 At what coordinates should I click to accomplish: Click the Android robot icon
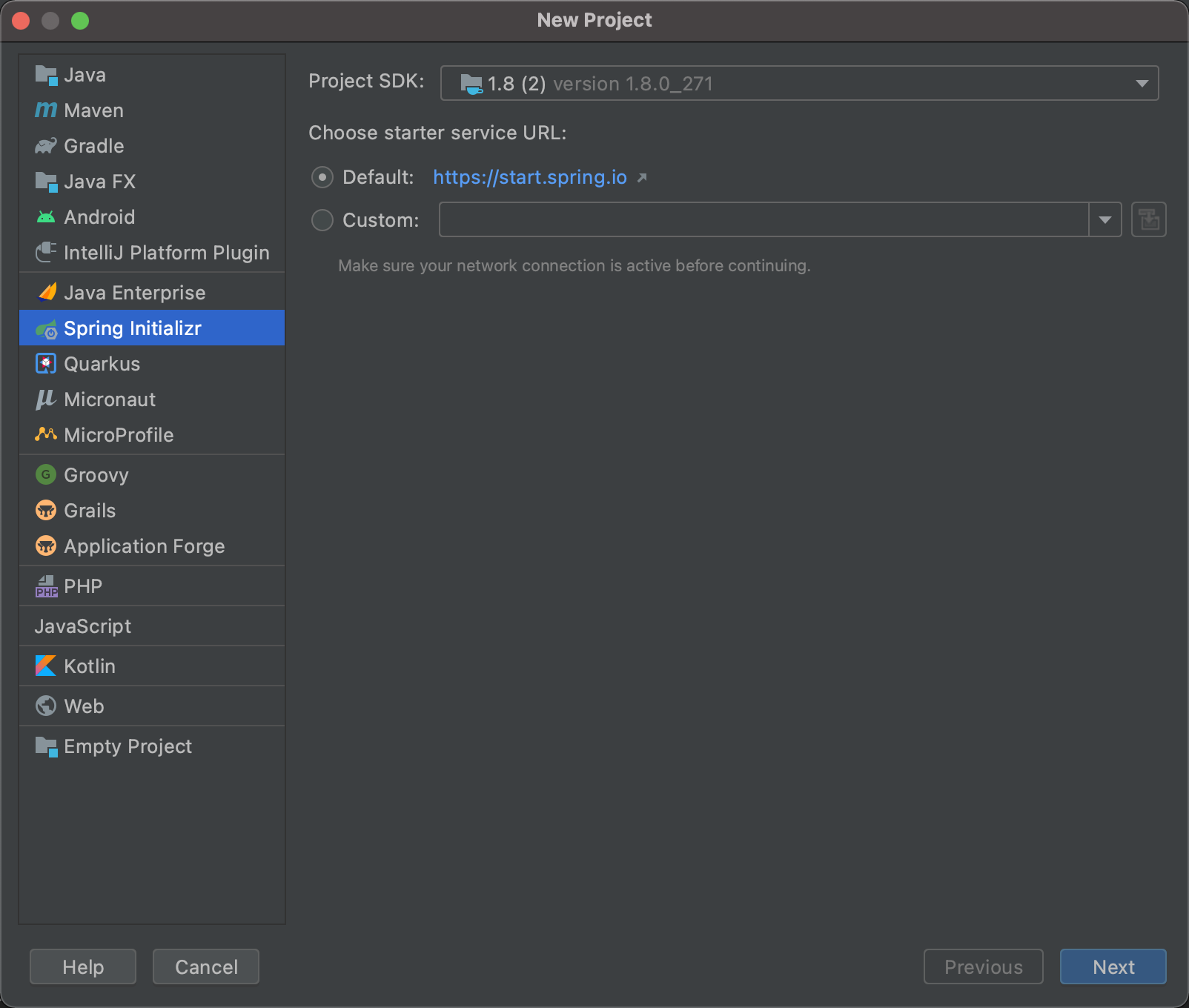pyautogui.click(x=45, y=216)
